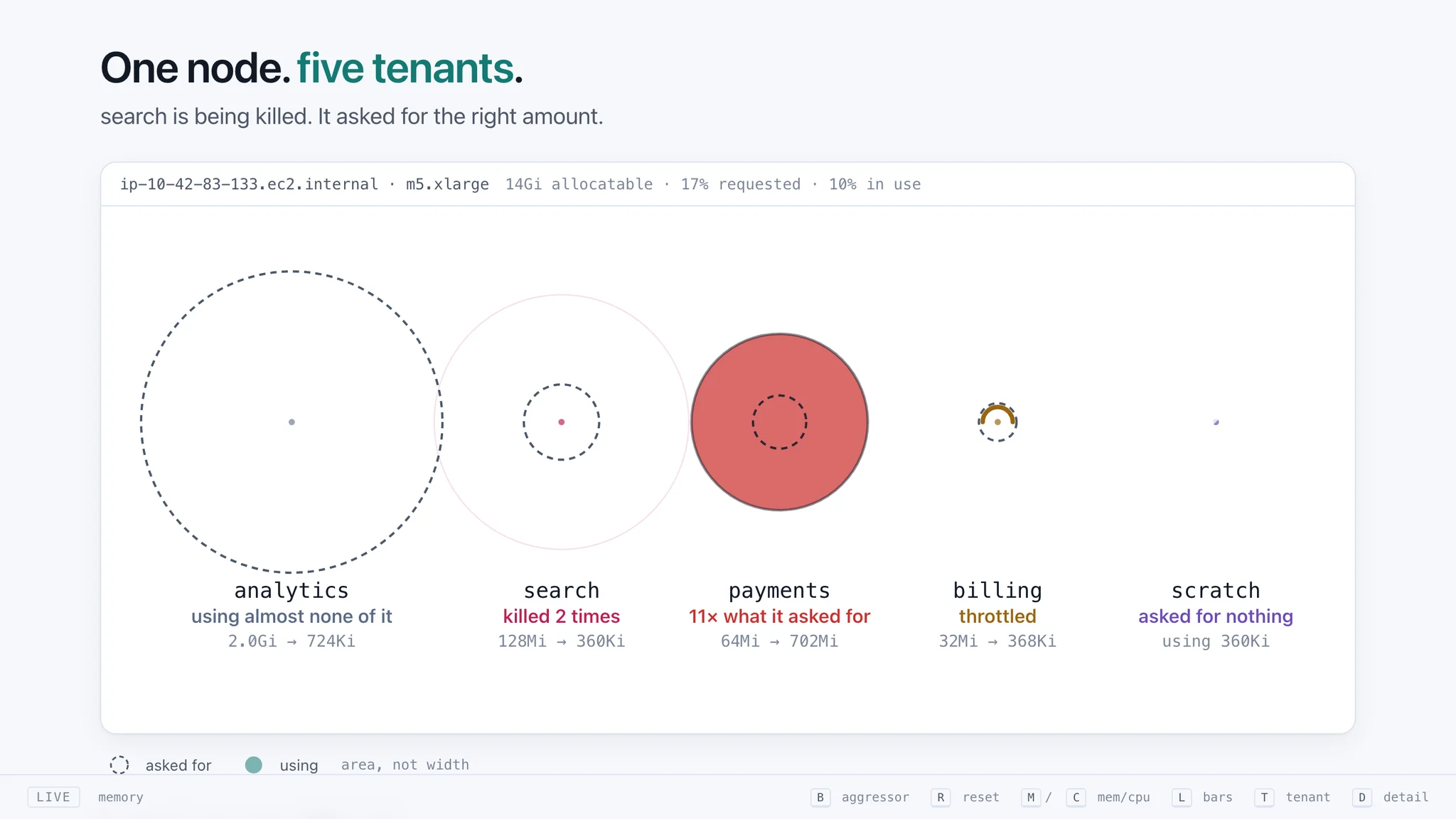Click the node name ip-10-42-83-133.ec2.internal
1456x819 pixels.
[x=249, y=184]
